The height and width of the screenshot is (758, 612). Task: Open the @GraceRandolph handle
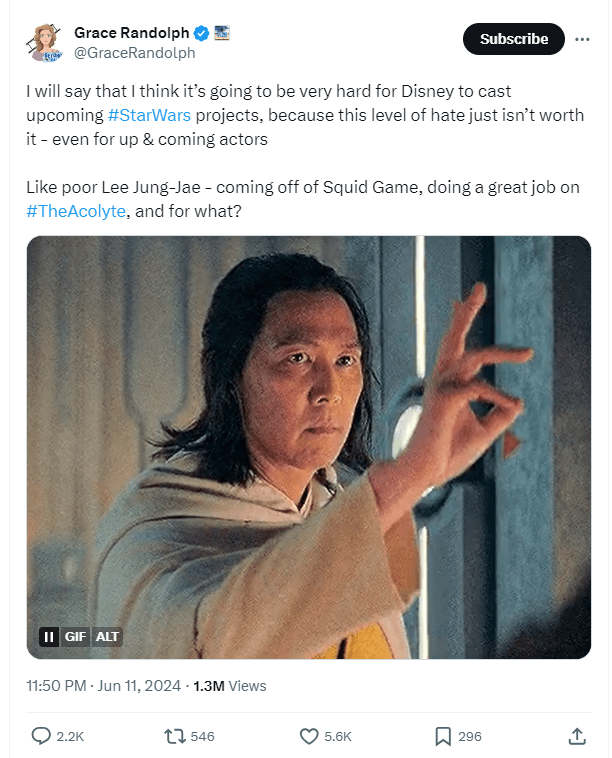135,53
